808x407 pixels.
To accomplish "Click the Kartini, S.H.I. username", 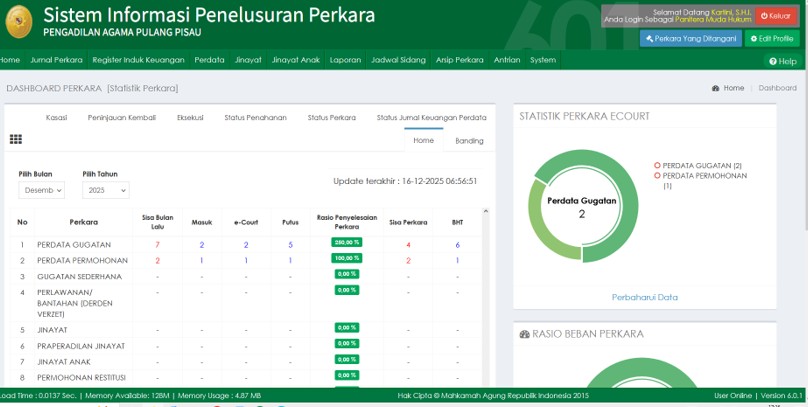I will (x=731, y=12).
